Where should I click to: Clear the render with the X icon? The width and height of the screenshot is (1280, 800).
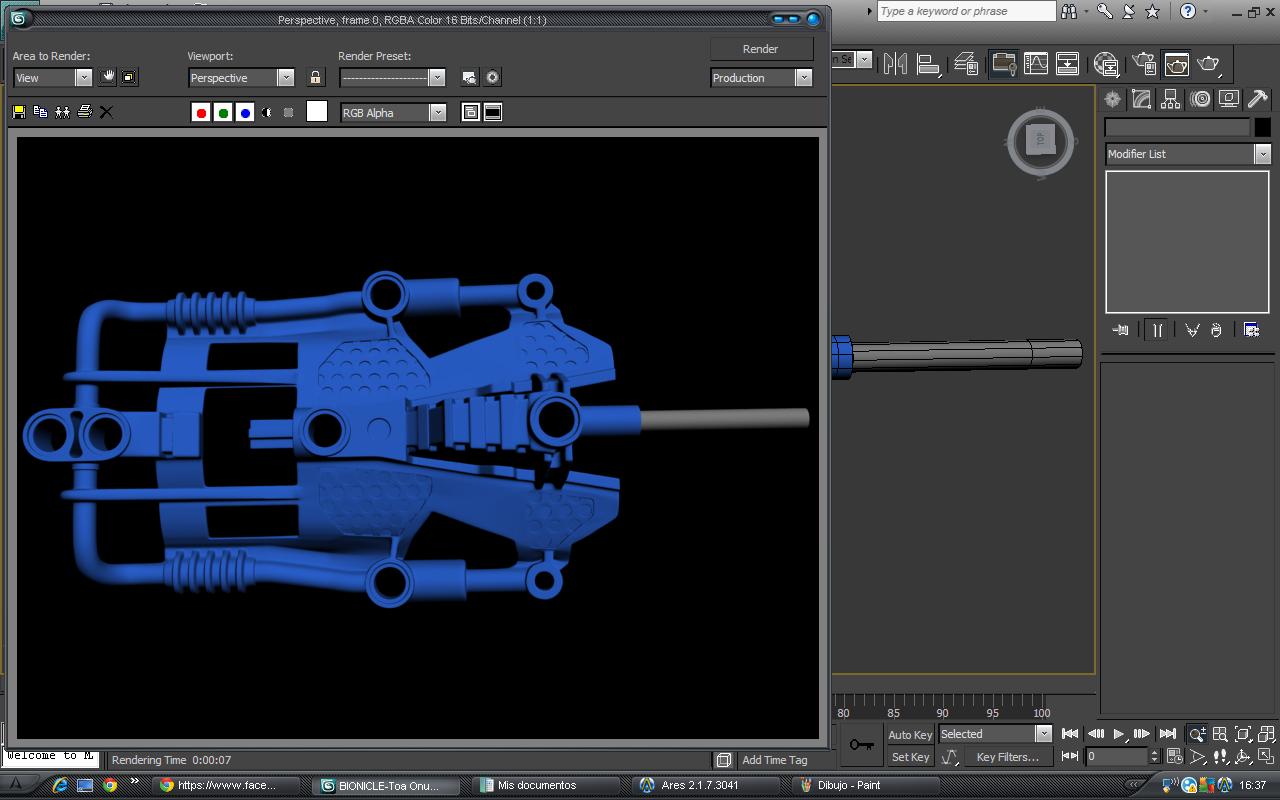[x=107, y=112]
